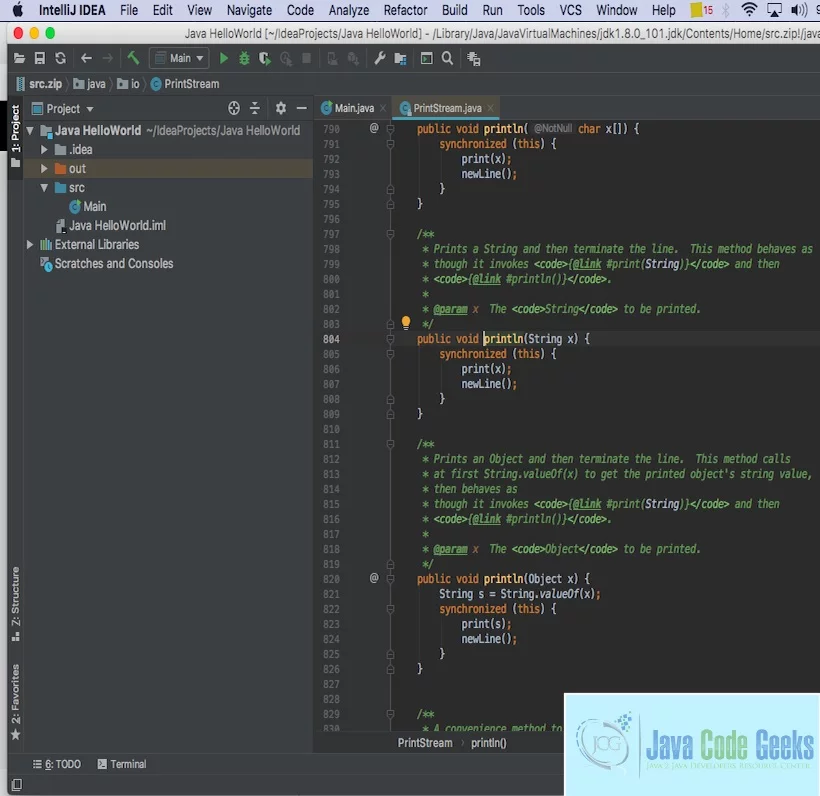The image size is (820, 796).
Task: Click line number 804 in the gutter
Action: coord(331,339)
